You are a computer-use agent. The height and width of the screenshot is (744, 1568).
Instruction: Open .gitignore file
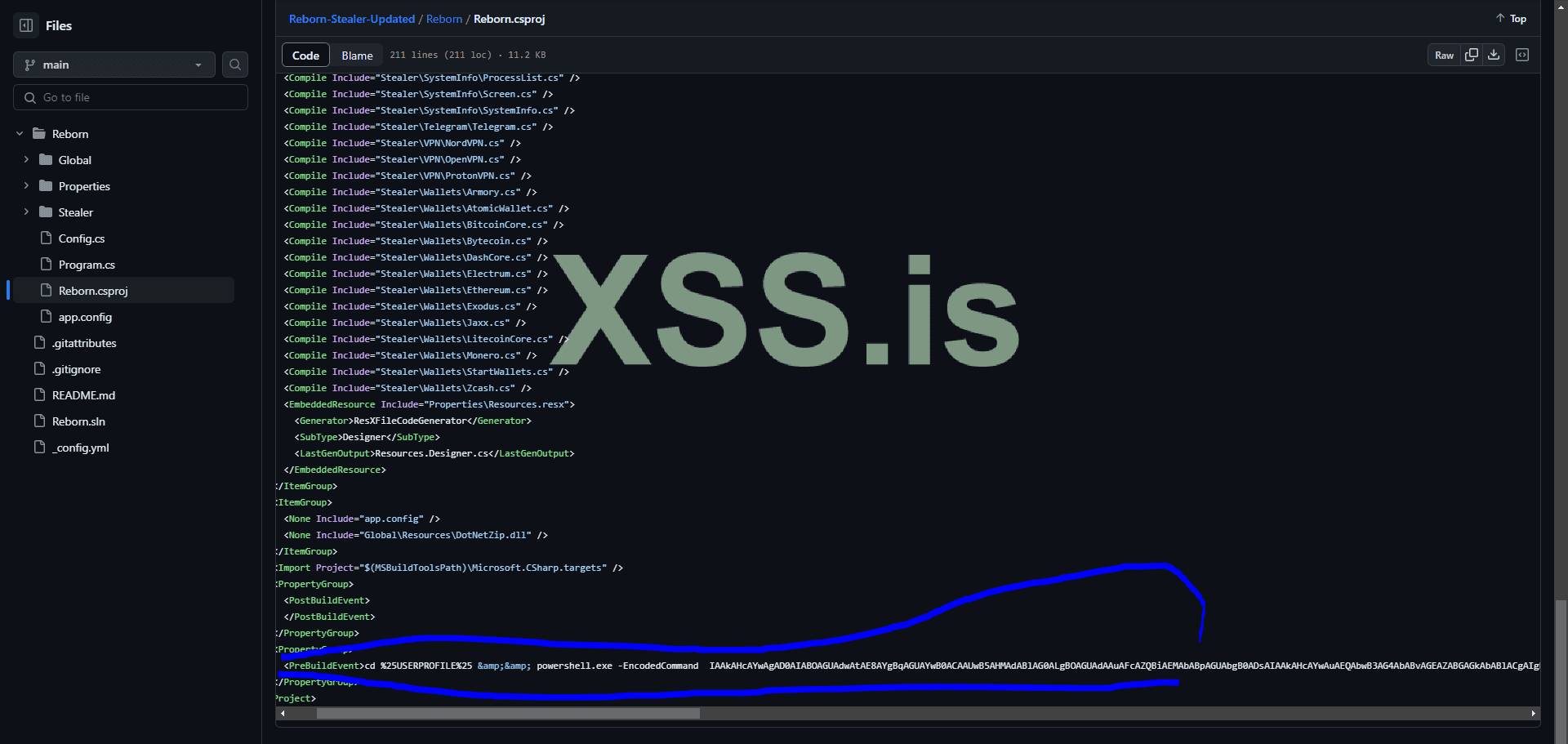[77, 369]
